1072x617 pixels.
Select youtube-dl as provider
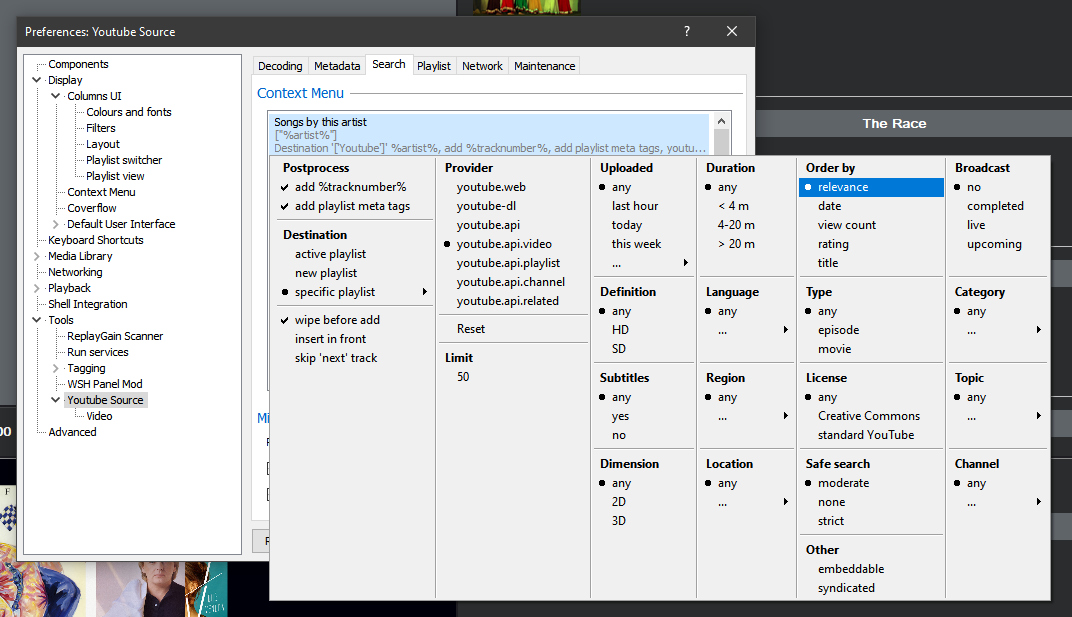487,206
